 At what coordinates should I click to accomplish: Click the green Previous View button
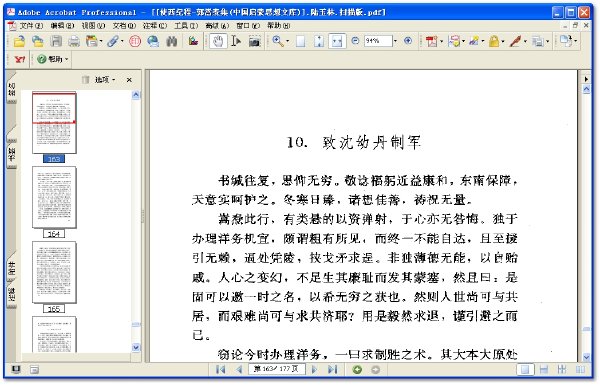357,369
